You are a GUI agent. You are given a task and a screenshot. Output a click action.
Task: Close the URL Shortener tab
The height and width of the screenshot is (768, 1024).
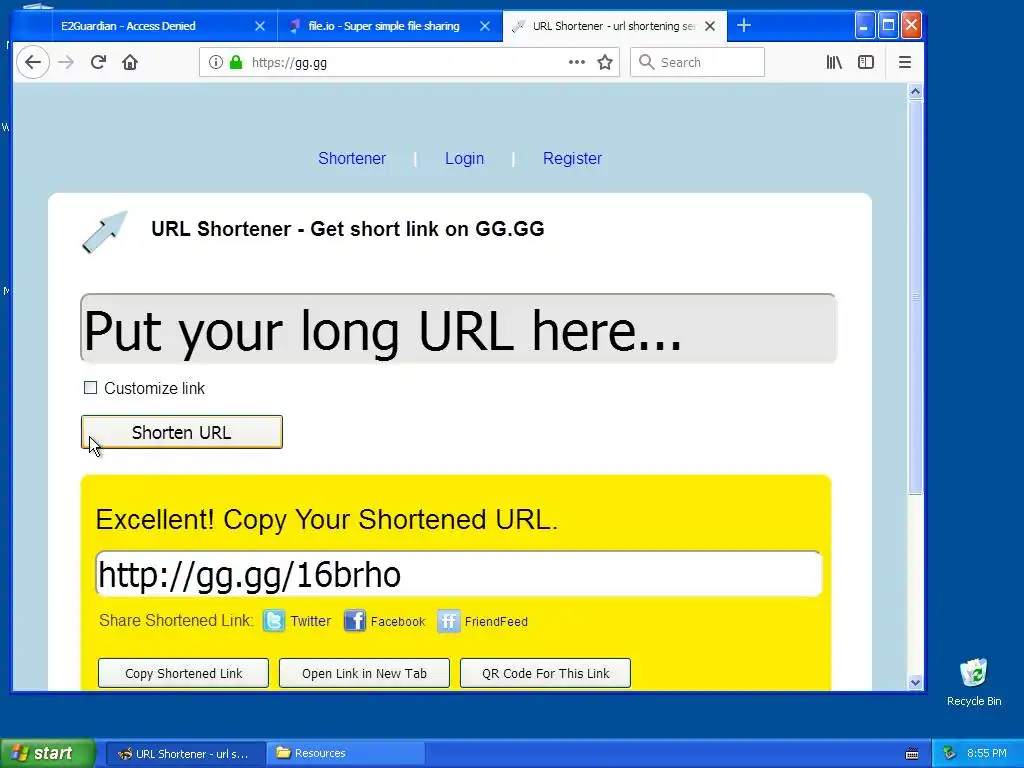(x=710, y=26)
